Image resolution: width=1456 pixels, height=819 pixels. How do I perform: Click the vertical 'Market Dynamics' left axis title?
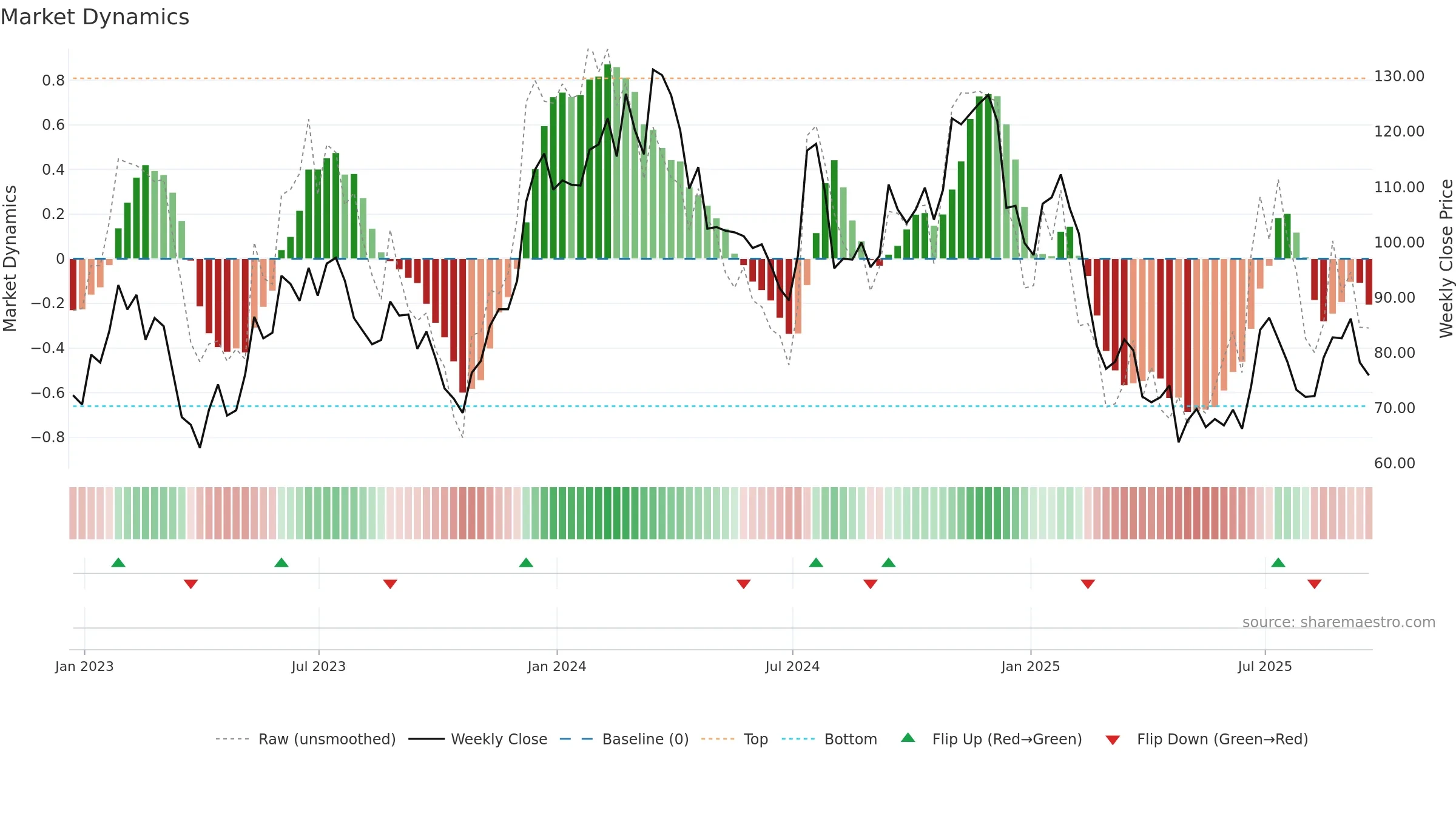point(10,258)
